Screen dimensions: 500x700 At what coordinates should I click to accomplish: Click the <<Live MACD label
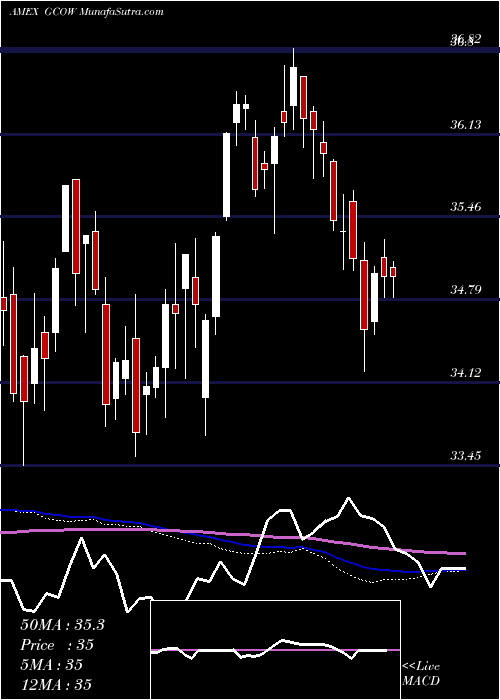click(x=421, y=674)
